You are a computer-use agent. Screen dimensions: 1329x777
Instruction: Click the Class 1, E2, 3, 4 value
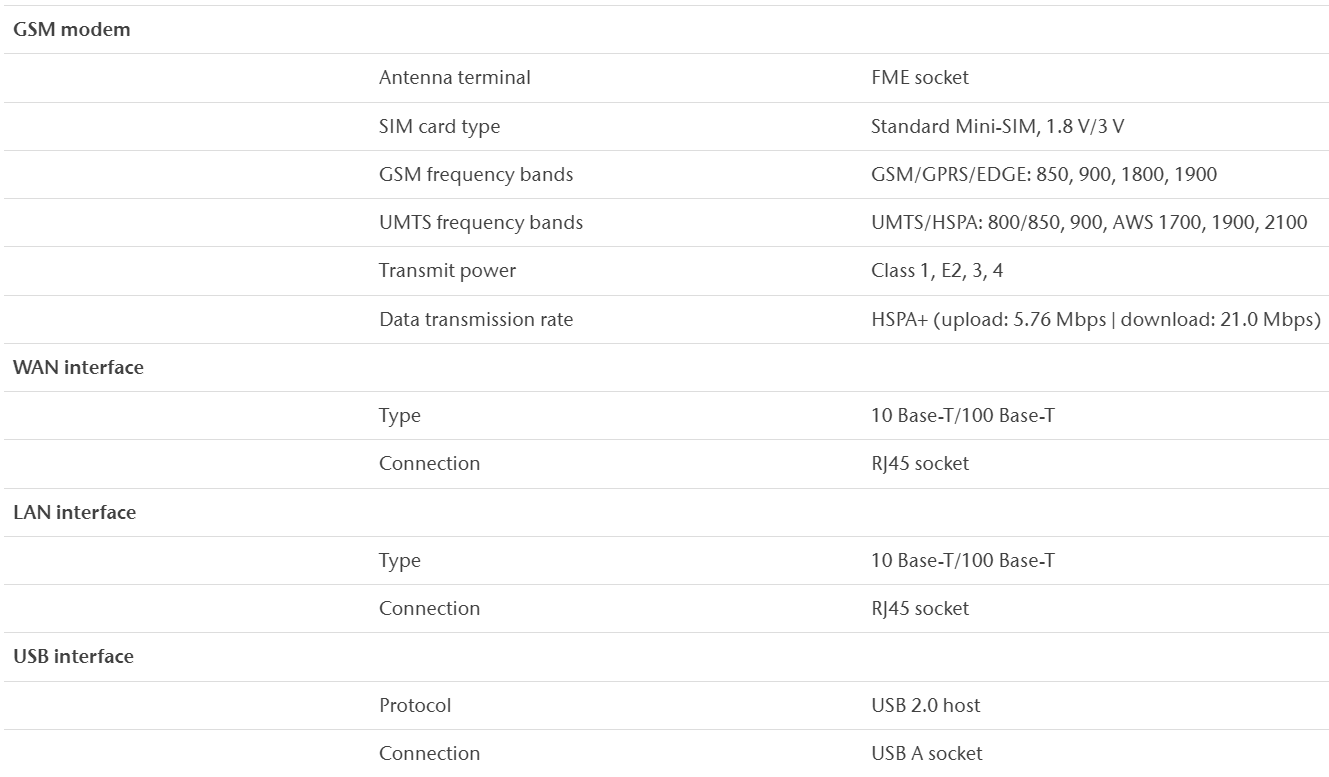coord(937,270)
